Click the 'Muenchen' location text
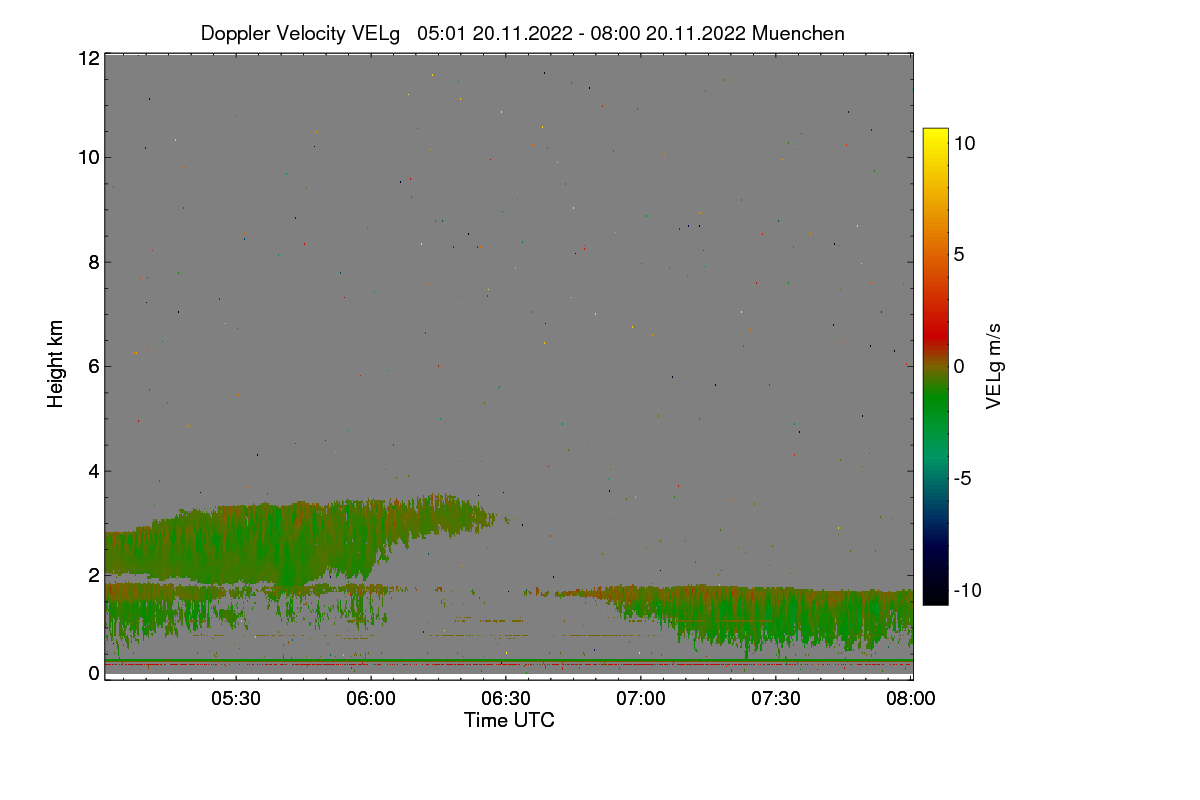The height and width of the screenshot is (800, 1200). tap(798, 33)
